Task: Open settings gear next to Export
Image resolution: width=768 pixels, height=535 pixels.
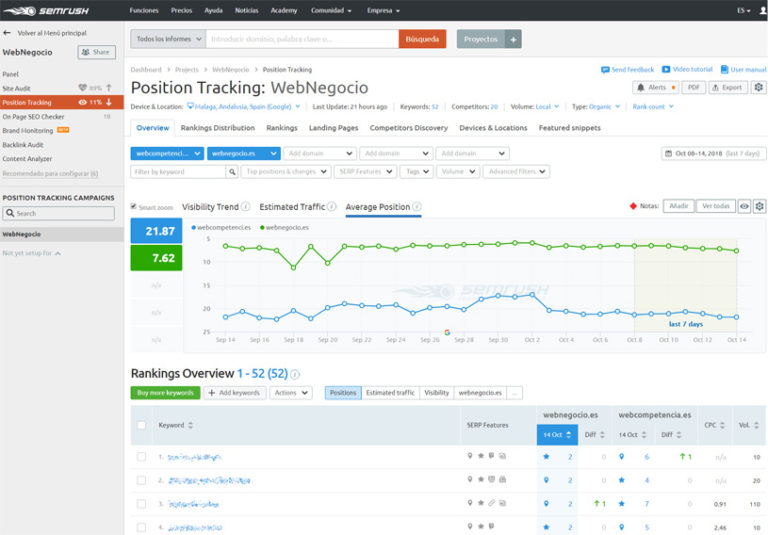Action: click(x=759, y=87)
